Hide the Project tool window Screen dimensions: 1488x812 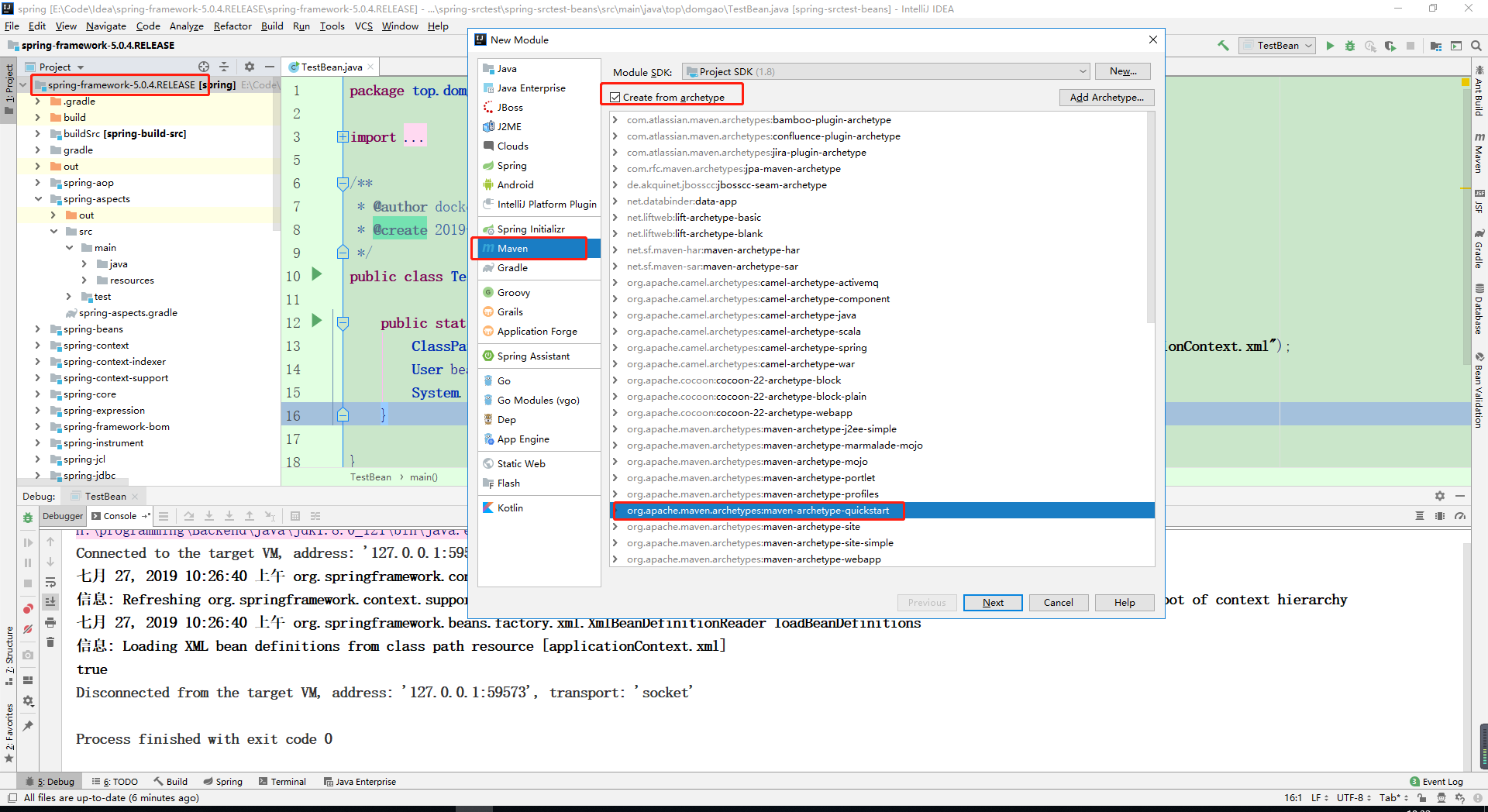coord(270,67)
